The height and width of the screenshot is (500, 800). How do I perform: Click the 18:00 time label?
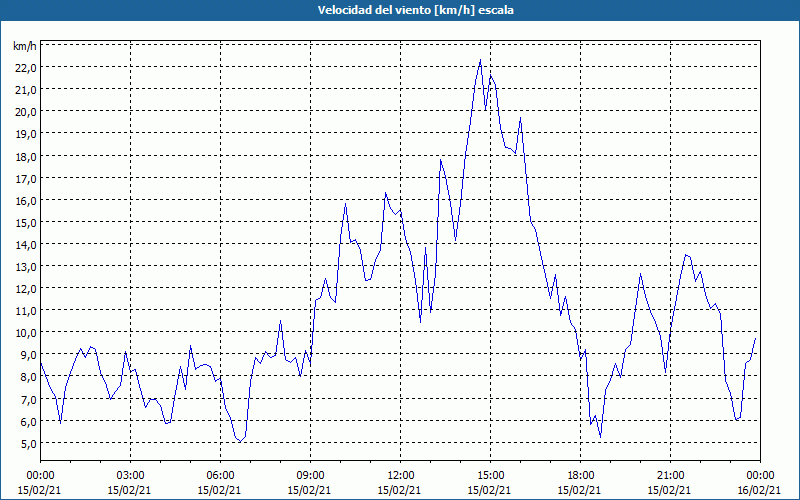581,476
